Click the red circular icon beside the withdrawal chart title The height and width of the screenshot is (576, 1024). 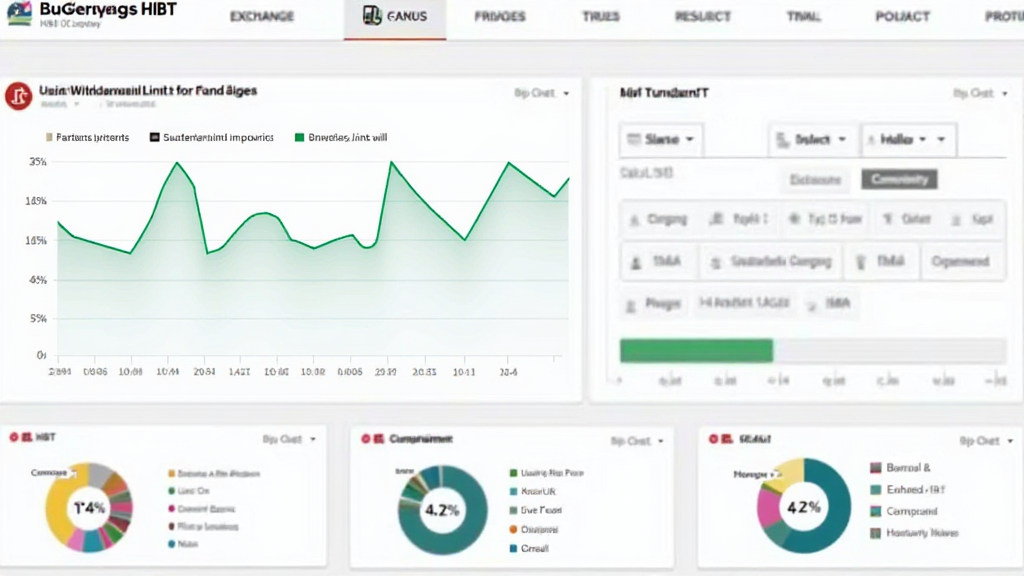(18, 96)
